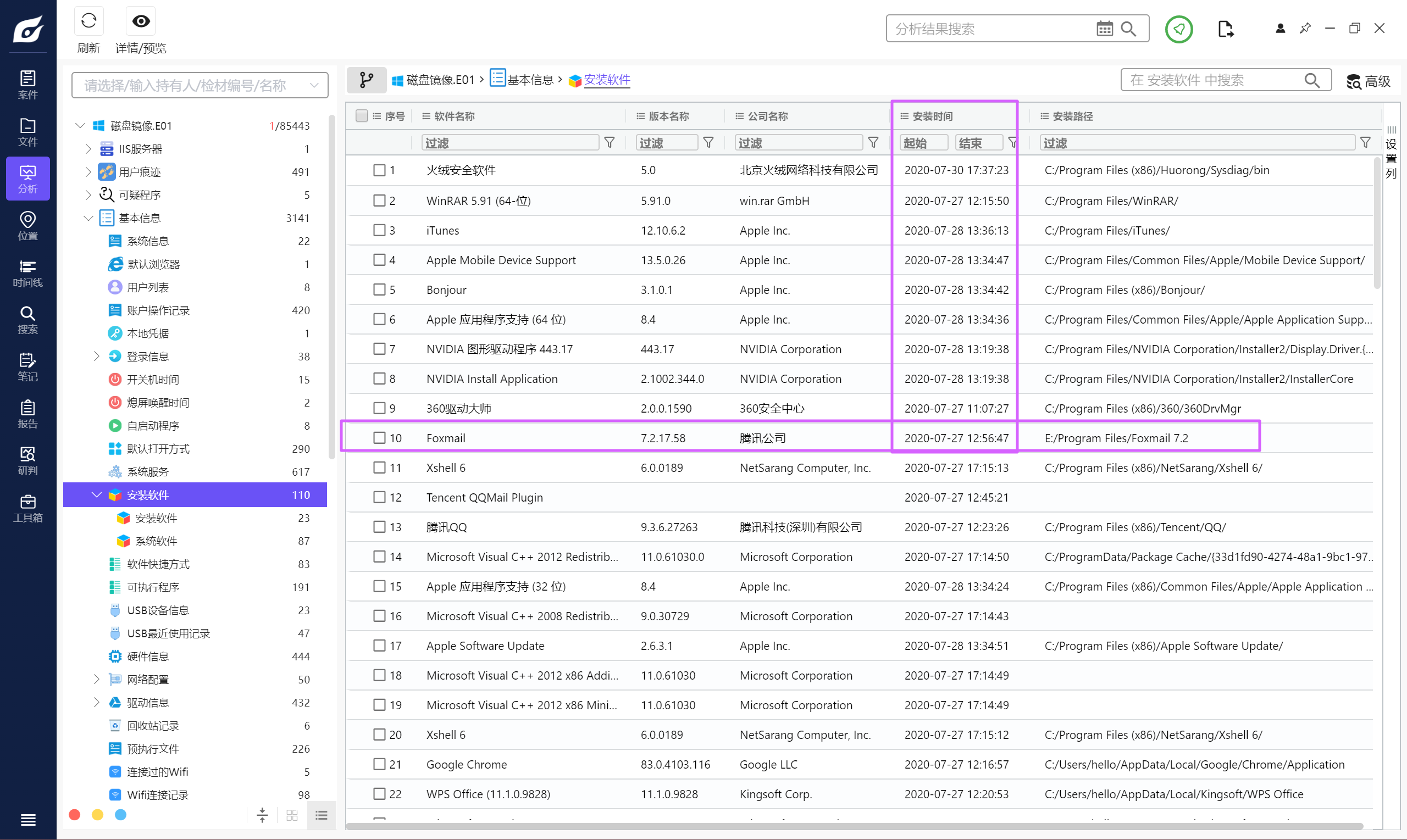Expand the 用户痕迹 tree node
The image size is (1407, 840).
pos(88,171)
